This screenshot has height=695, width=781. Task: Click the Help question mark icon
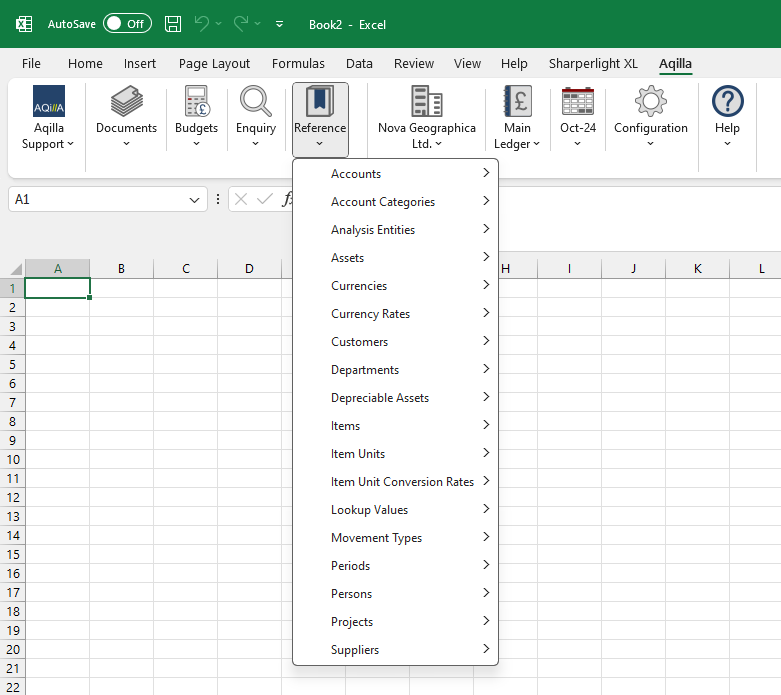pos(727,101)
